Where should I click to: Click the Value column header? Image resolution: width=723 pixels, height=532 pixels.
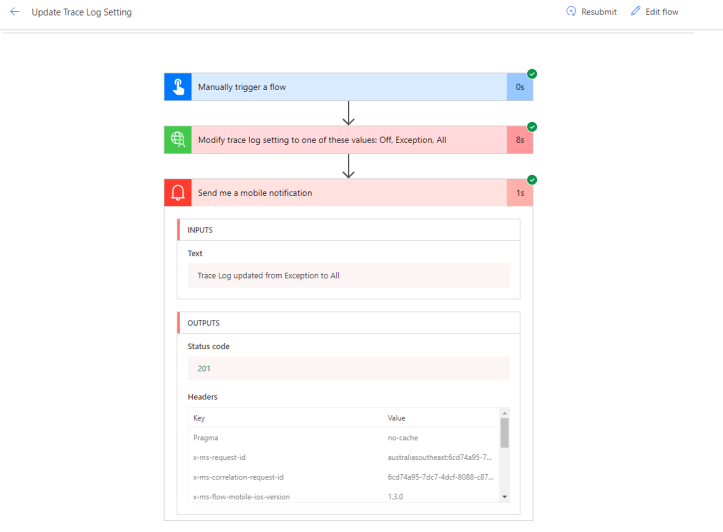[x=397, y=418]
